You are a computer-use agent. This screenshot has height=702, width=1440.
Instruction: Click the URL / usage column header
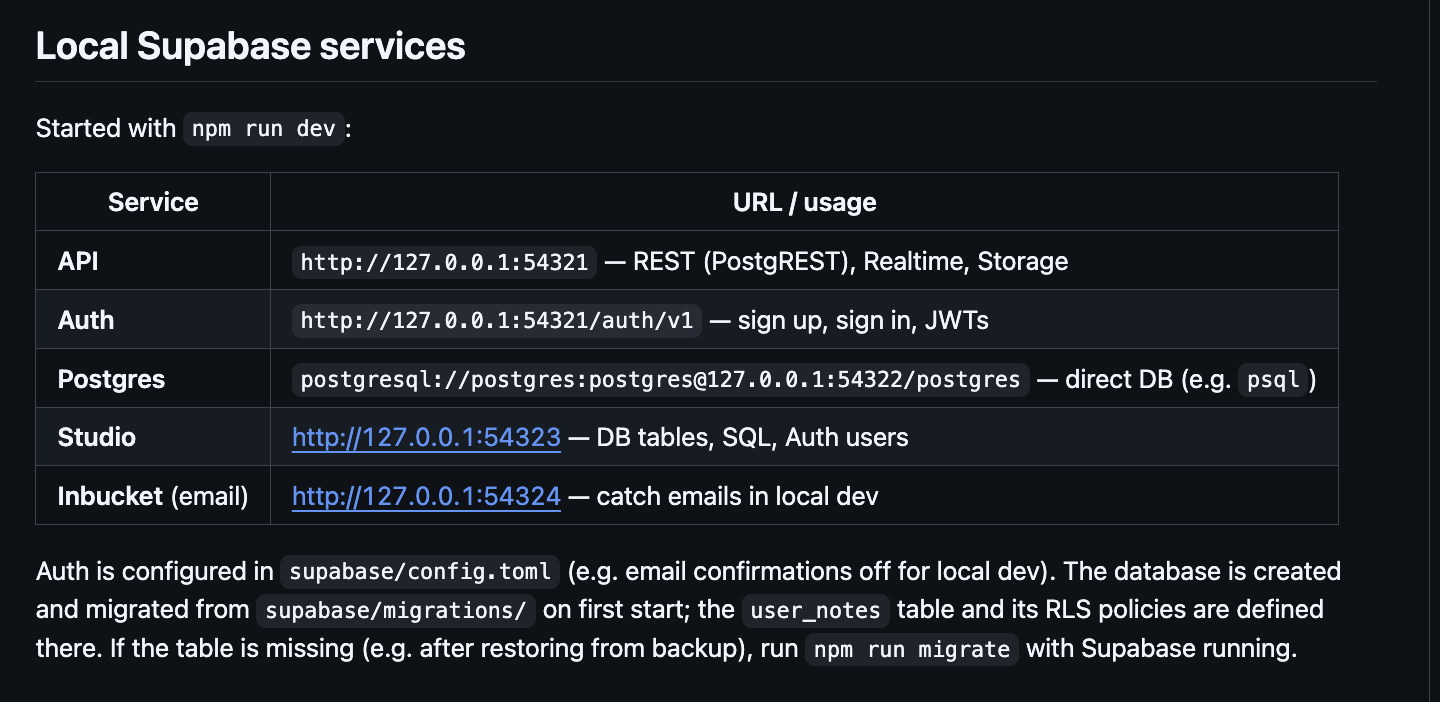(x=804, y=202)
